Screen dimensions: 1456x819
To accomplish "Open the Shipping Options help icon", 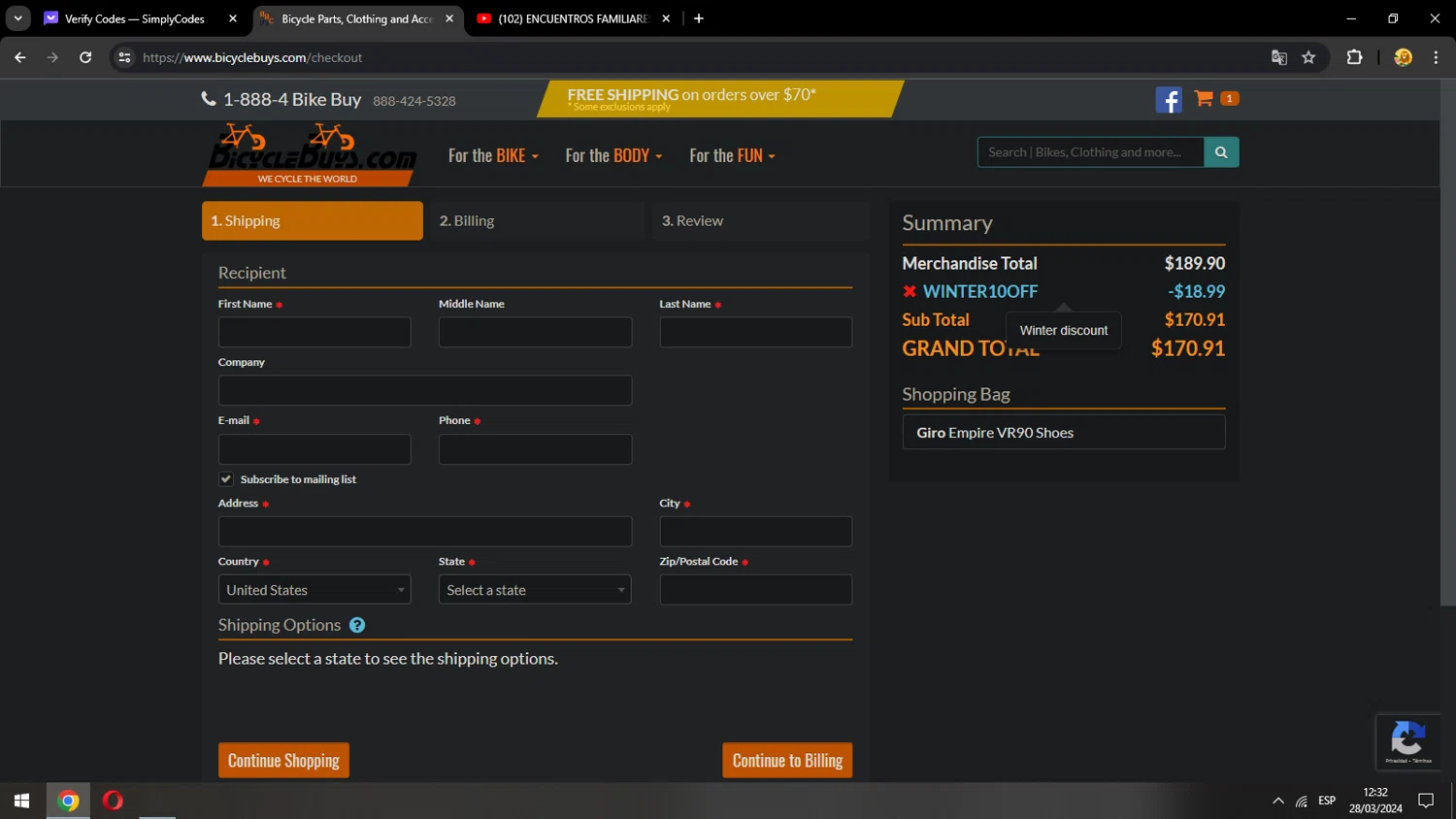I will [357, 625].
